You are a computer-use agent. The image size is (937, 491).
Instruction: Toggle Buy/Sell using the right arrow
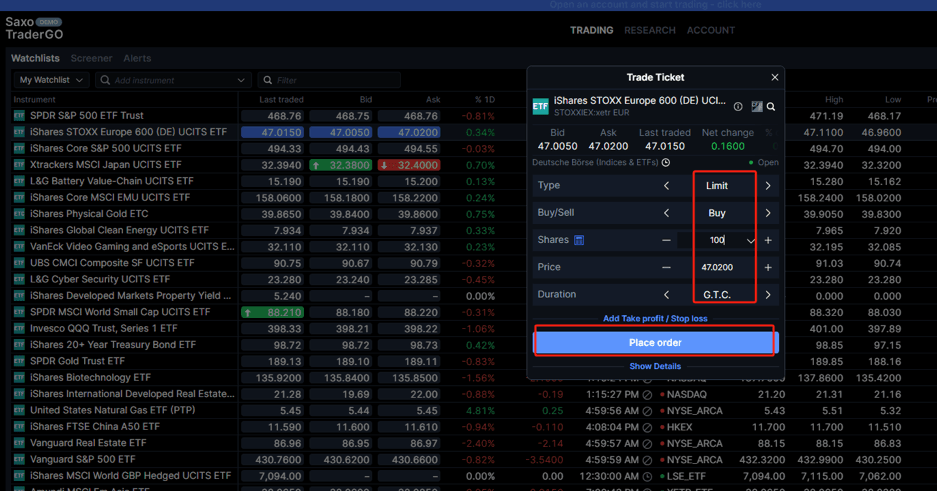click(x=768, y=213)
